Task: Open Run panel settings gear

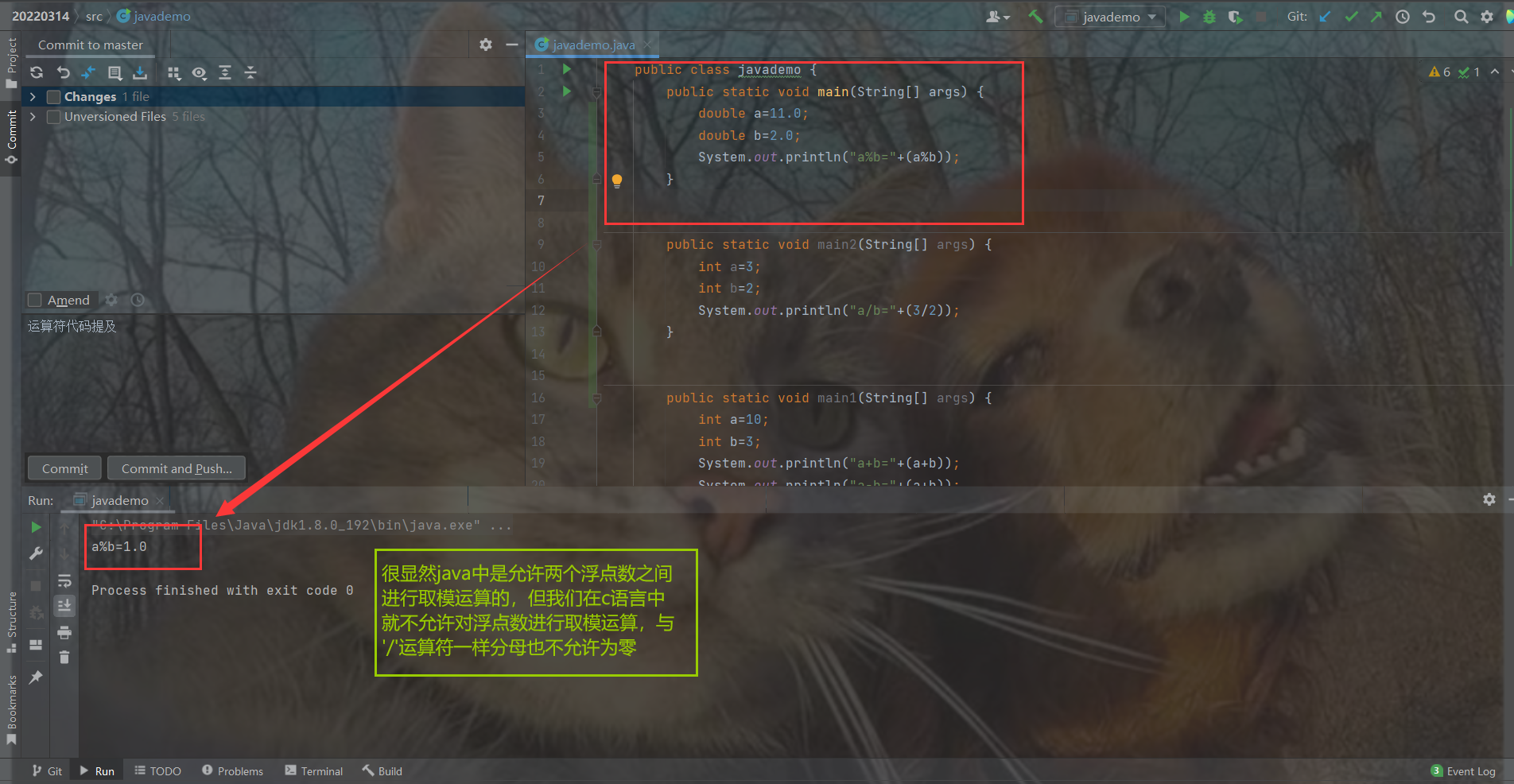Action: coord(1489,499)
